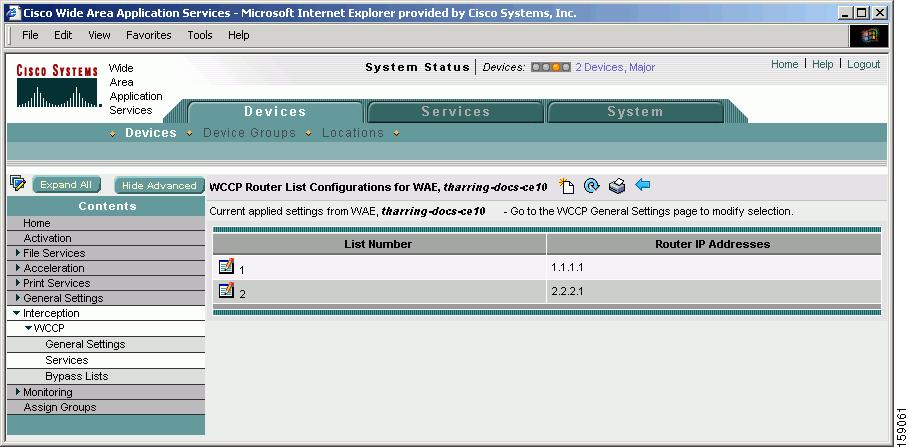
Task: Collapse the WCCP tree node
Action: tap(28, 328)
